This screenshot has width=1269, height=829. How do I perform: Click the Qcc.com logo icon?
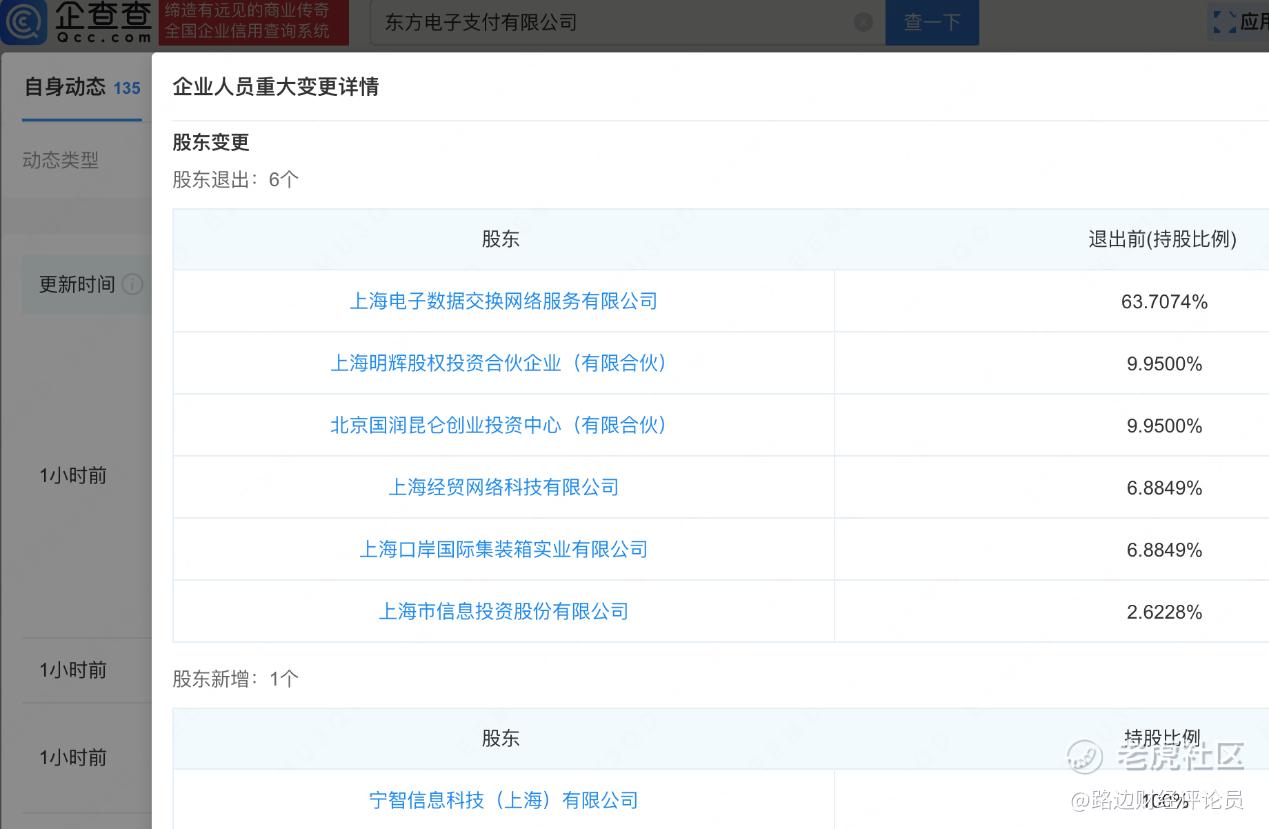24,22
